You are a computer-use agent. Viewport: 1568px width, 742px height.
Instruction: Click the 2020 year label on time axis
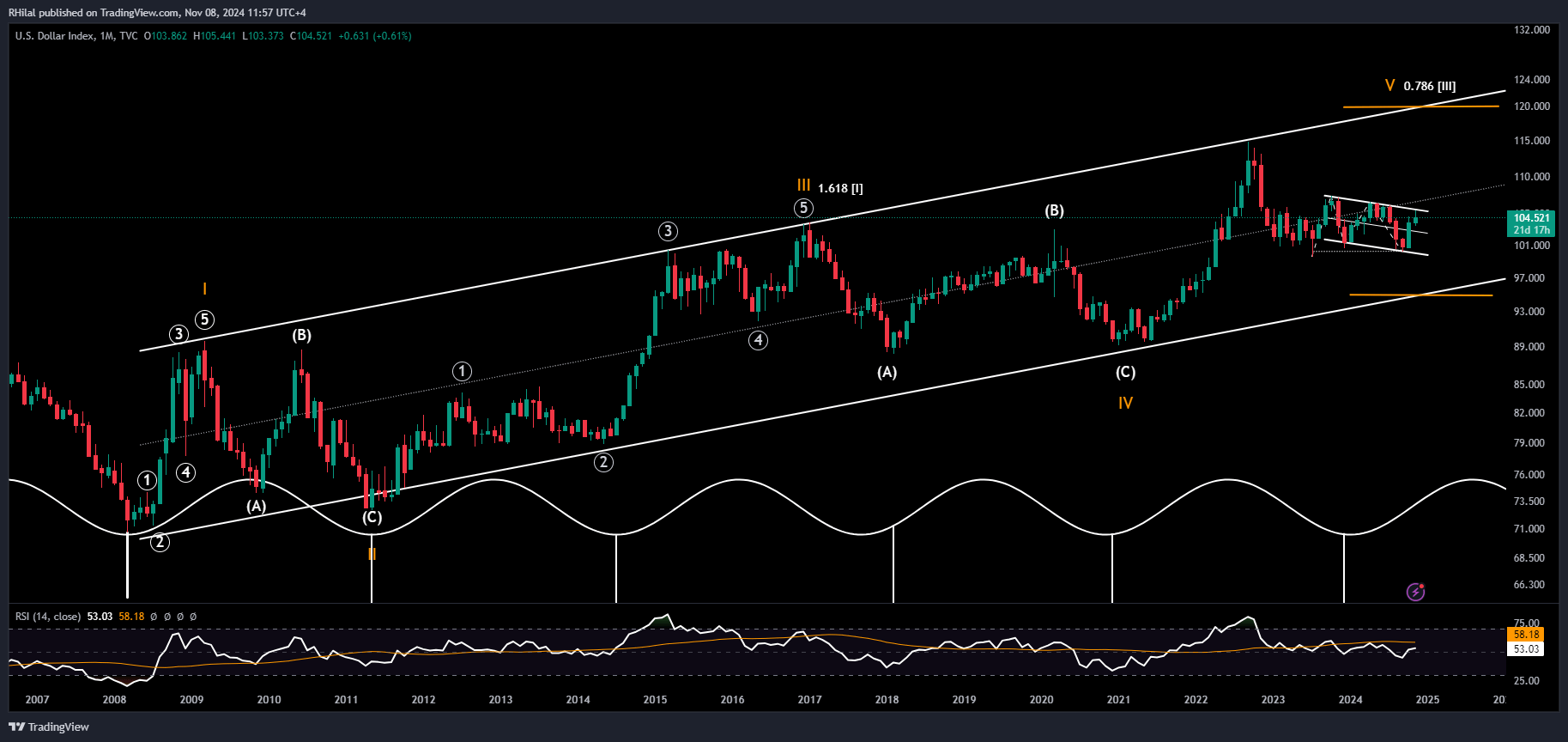coord(1042,700)
